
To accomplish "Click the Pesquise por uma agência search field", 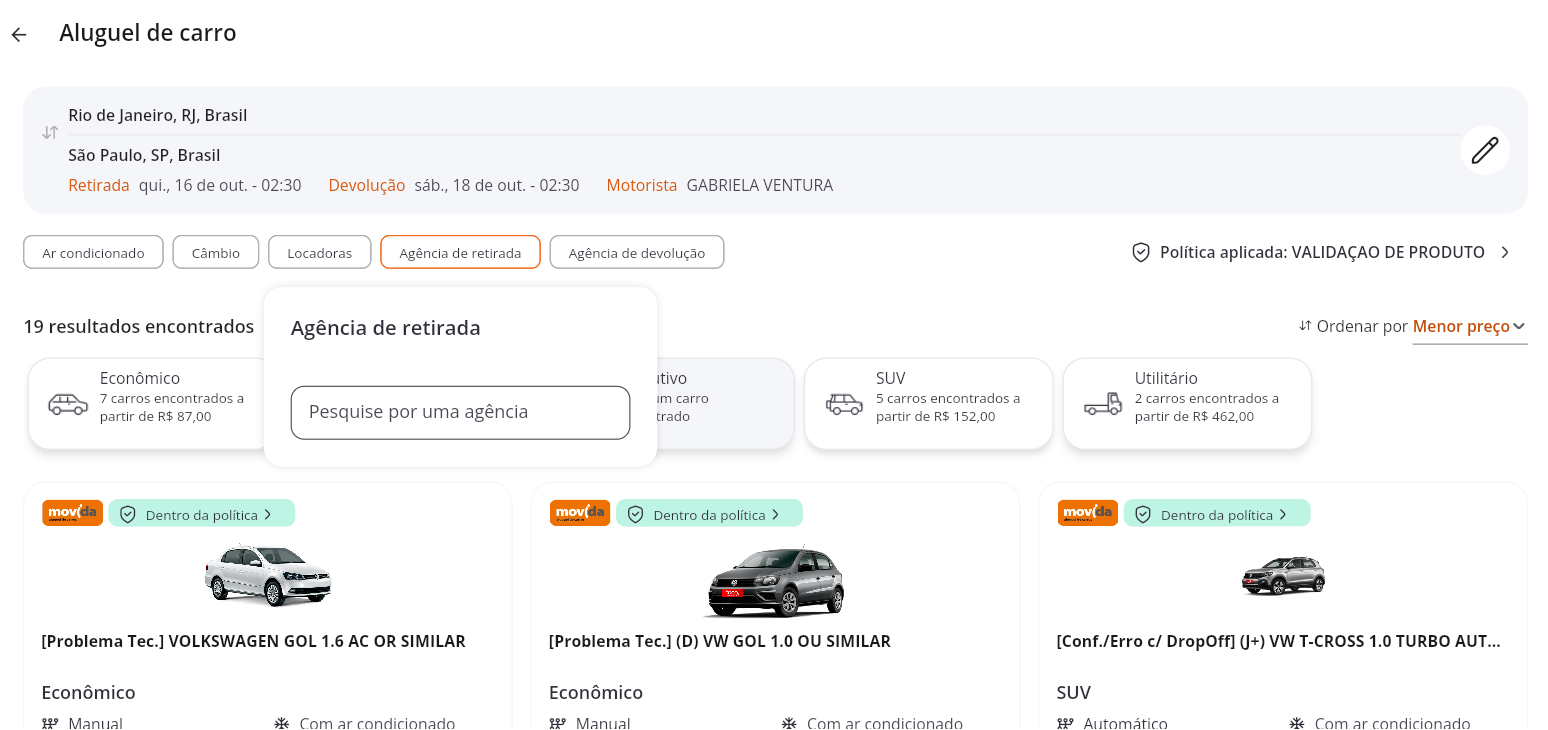I will point(460,412).
